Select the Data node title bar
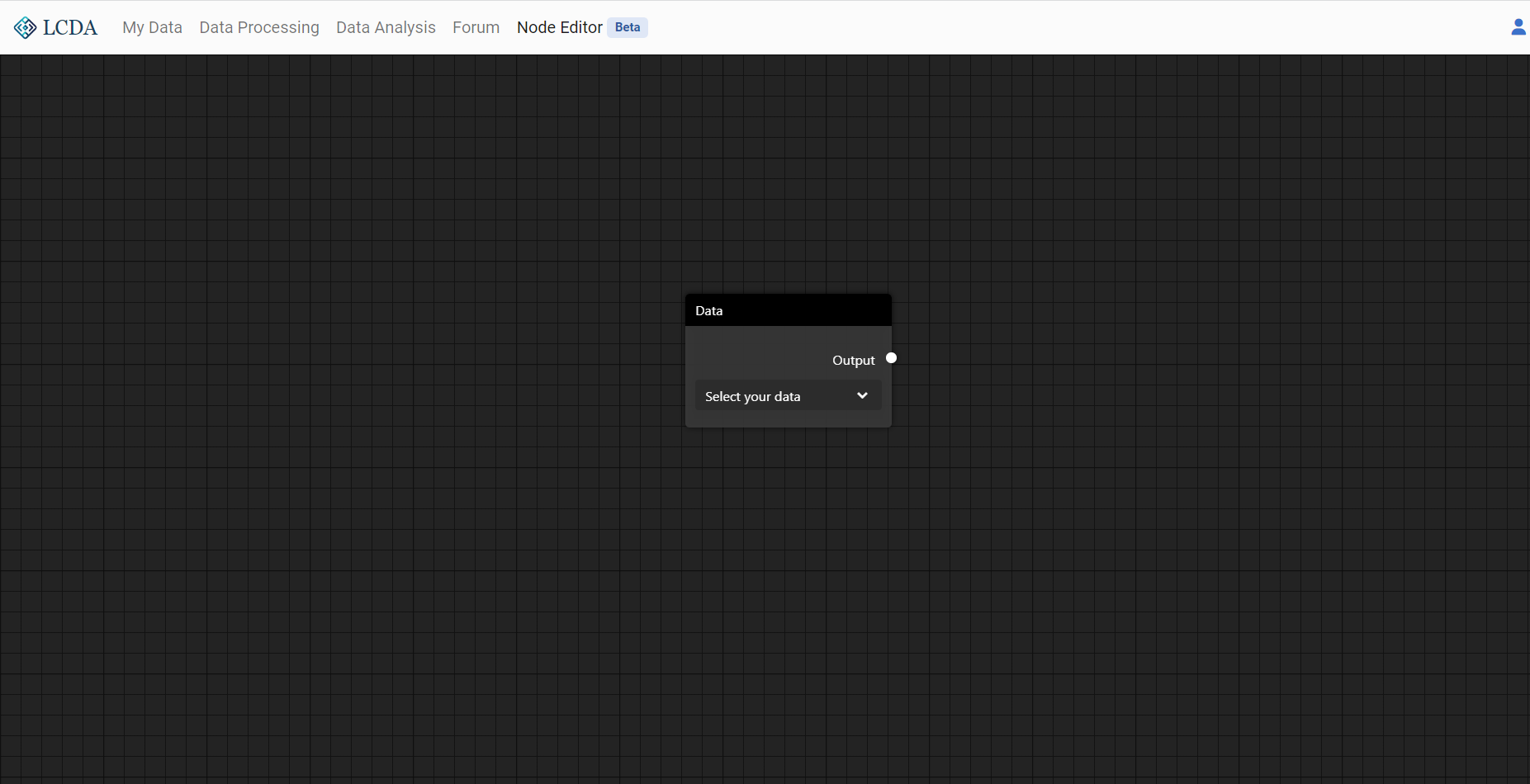This screenshot has width=1530, height=784. pos(788,310)
